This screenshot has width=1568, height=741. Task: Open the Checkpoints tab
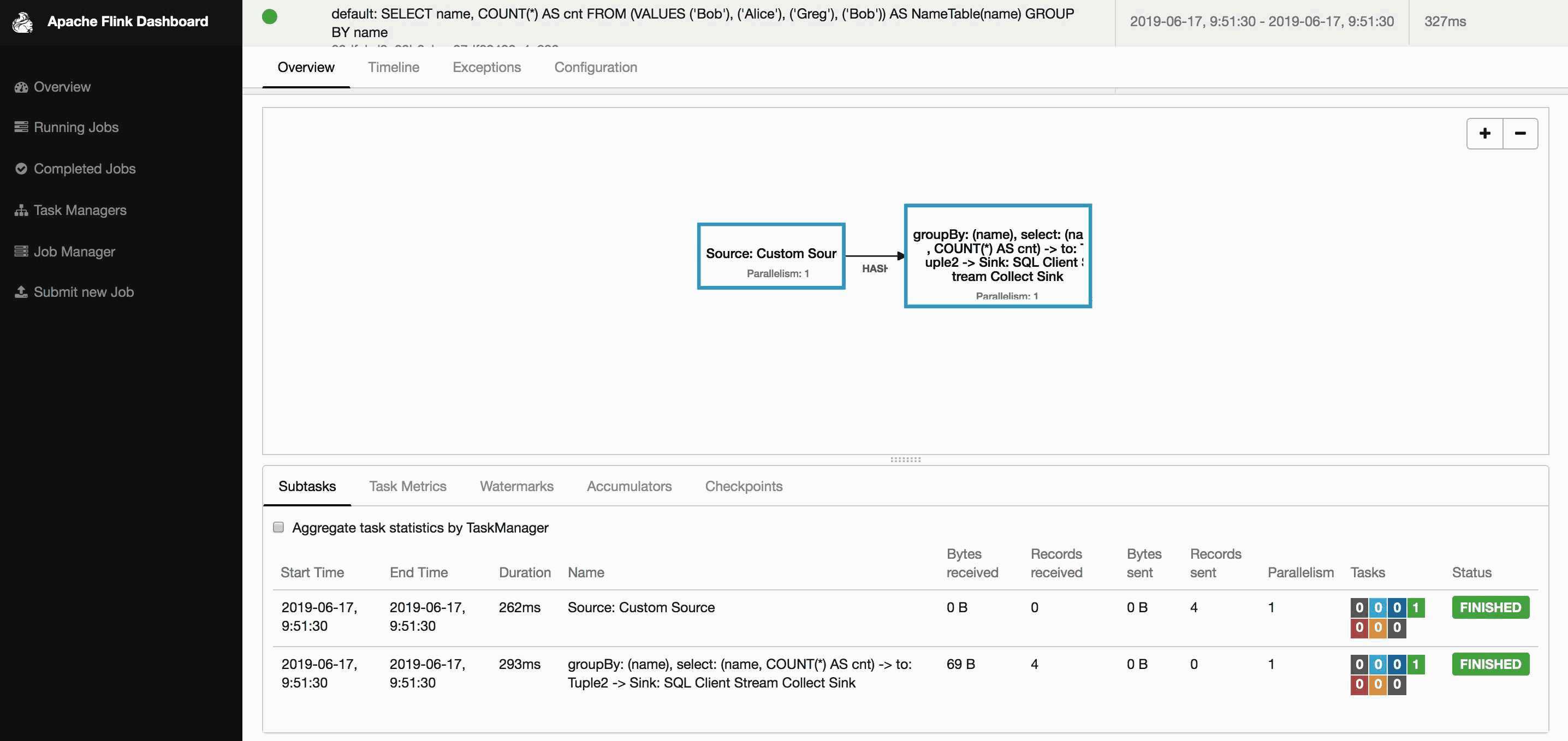pos(743,486)
